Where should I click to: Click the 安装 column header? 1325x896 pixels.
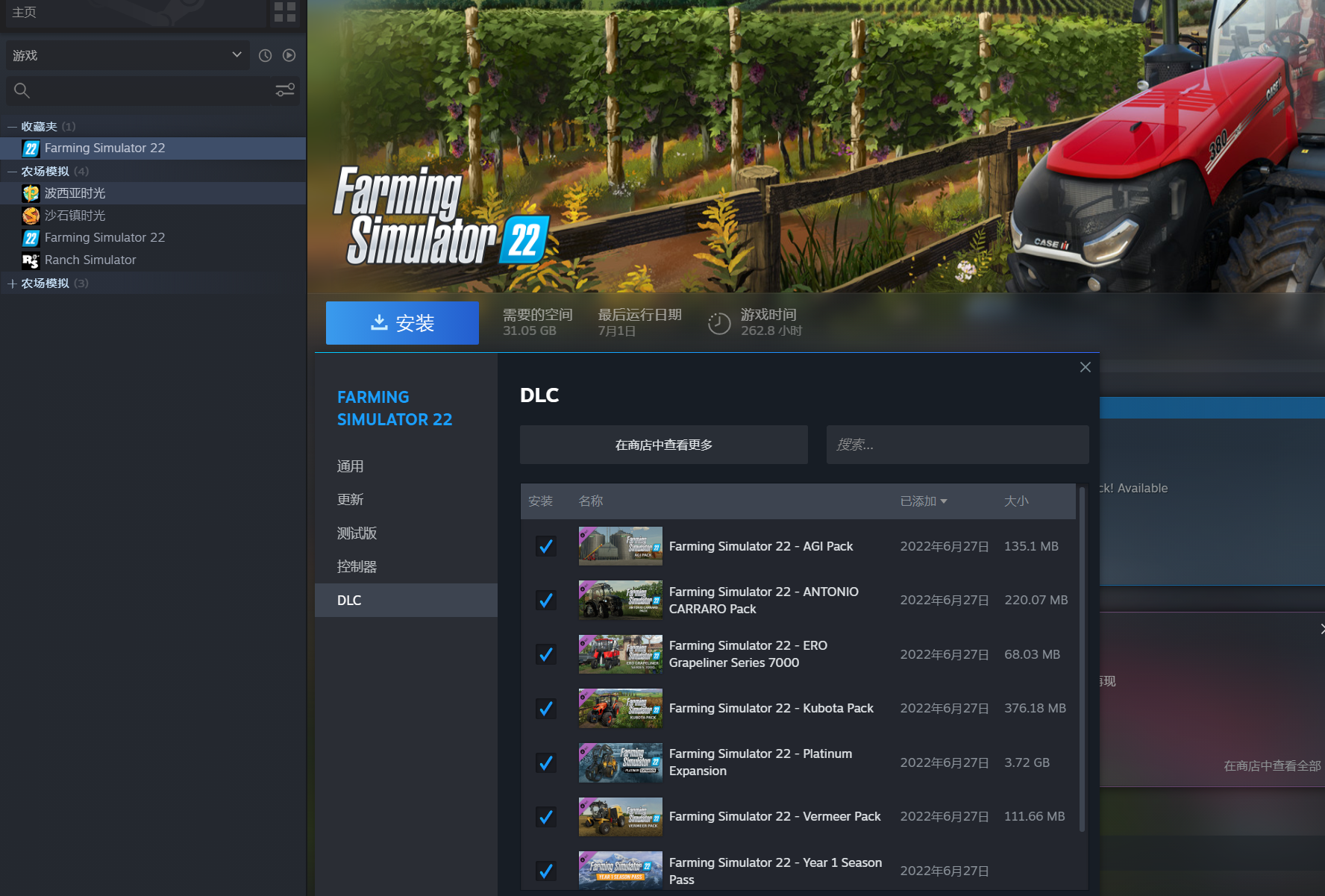point(541,501)
